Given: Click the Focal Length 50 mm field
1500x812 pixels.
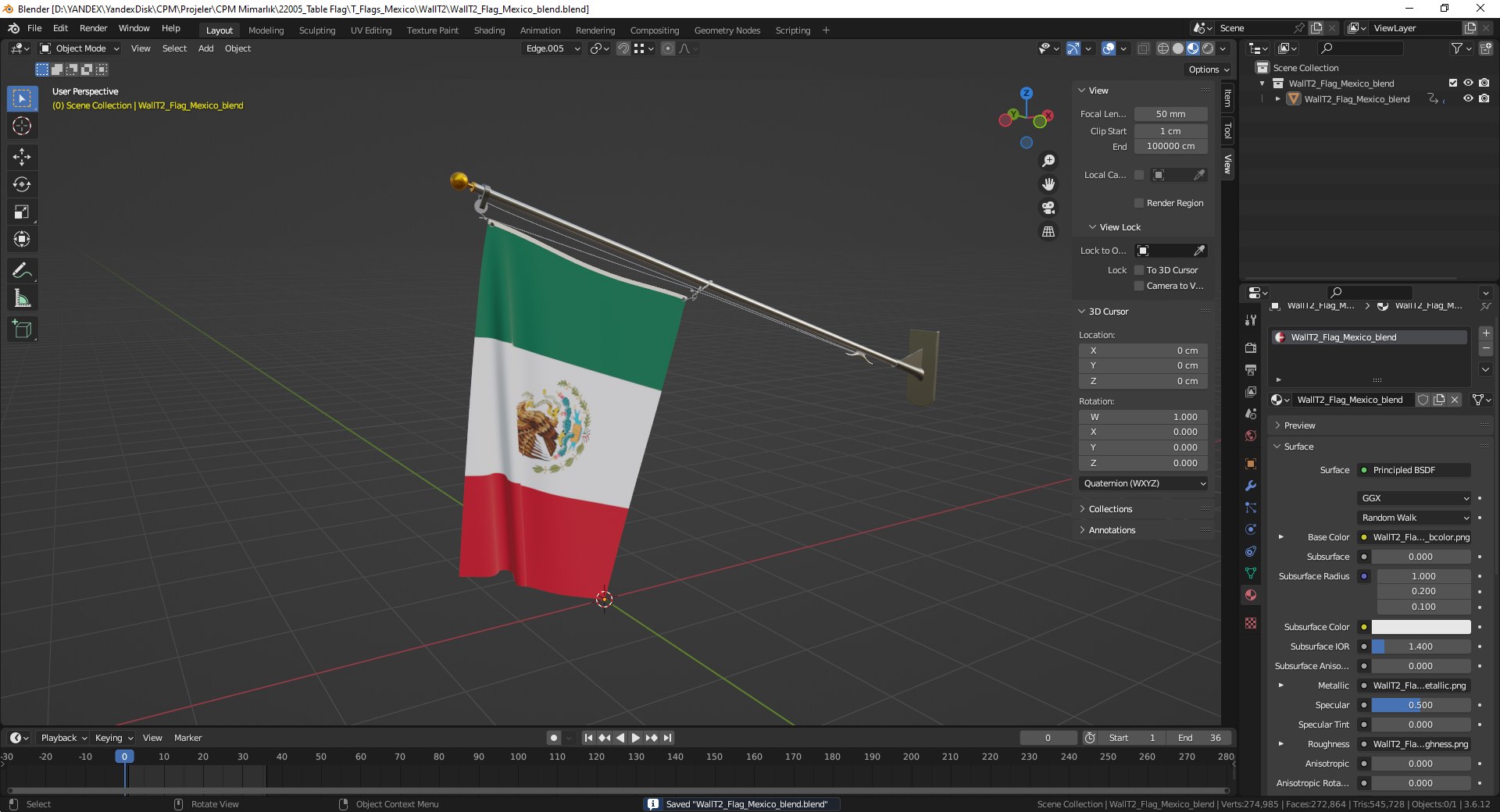Looking at the screenshot, I should coord(1170,114).
